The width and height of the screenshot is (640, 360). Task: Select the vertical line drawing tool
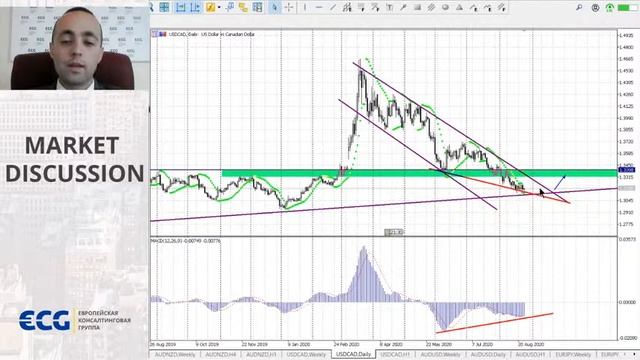(x=304, y=7)
